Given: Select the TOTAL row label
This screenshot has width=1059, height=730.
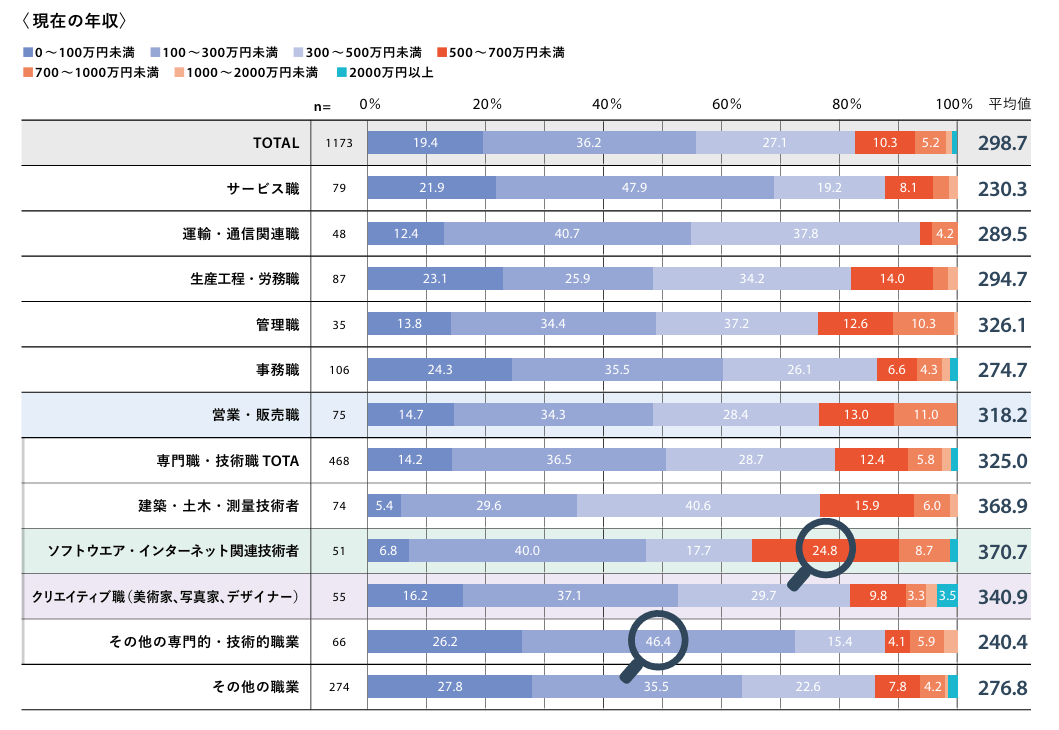Looking at the screenshot, I should 276,143.
